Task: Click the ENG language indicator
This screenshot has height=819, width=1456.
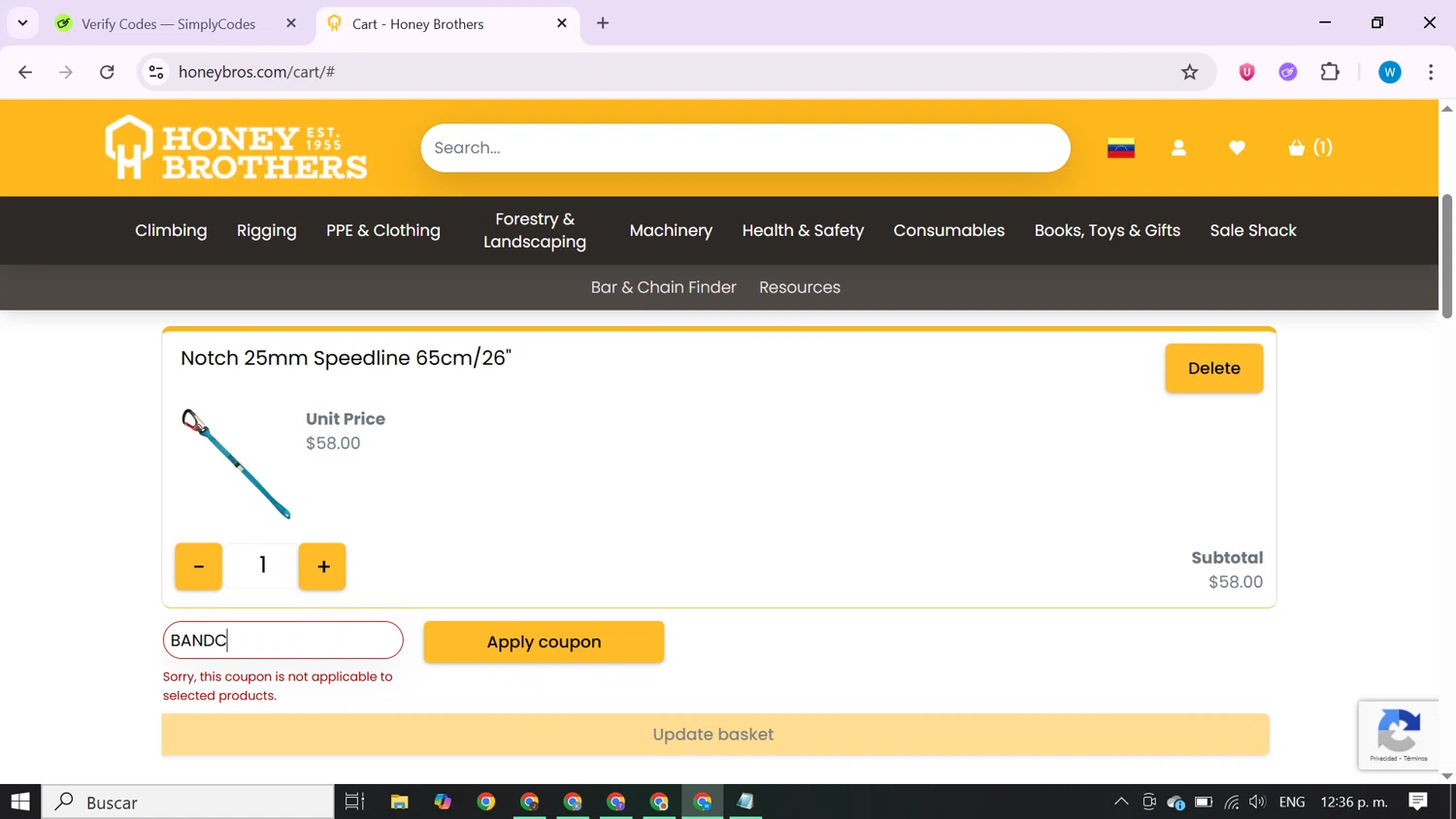Action: pyautogui.click(x=1292, y=802)
